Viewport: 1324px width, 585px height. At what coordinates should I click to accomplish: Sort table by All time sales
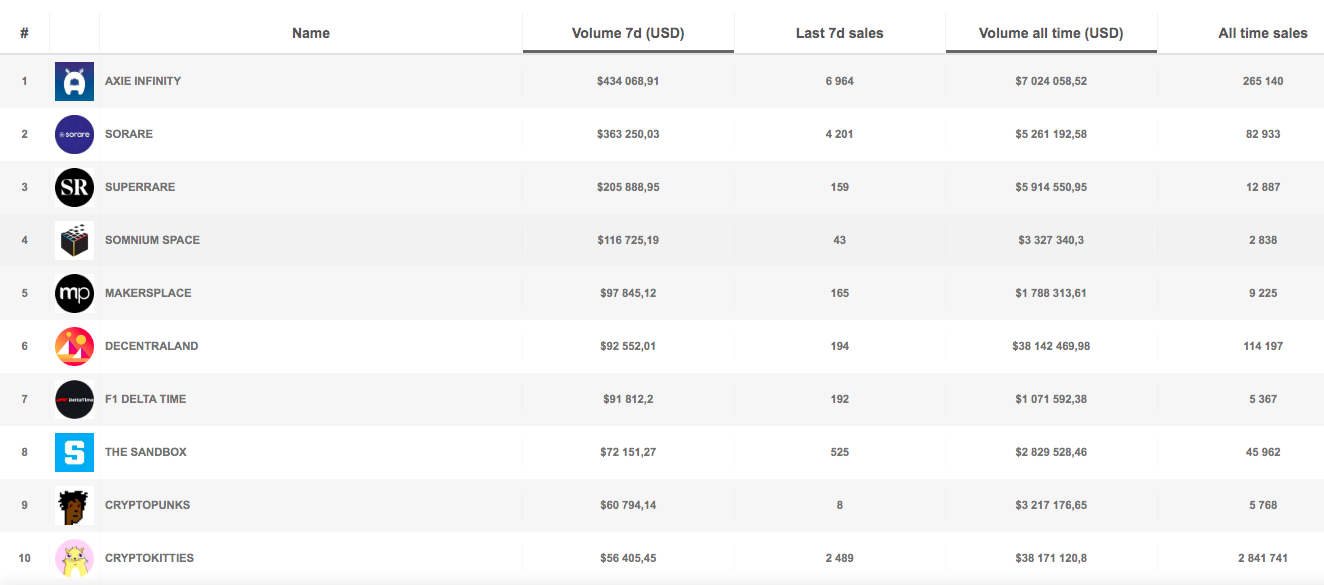point(1263,33)
